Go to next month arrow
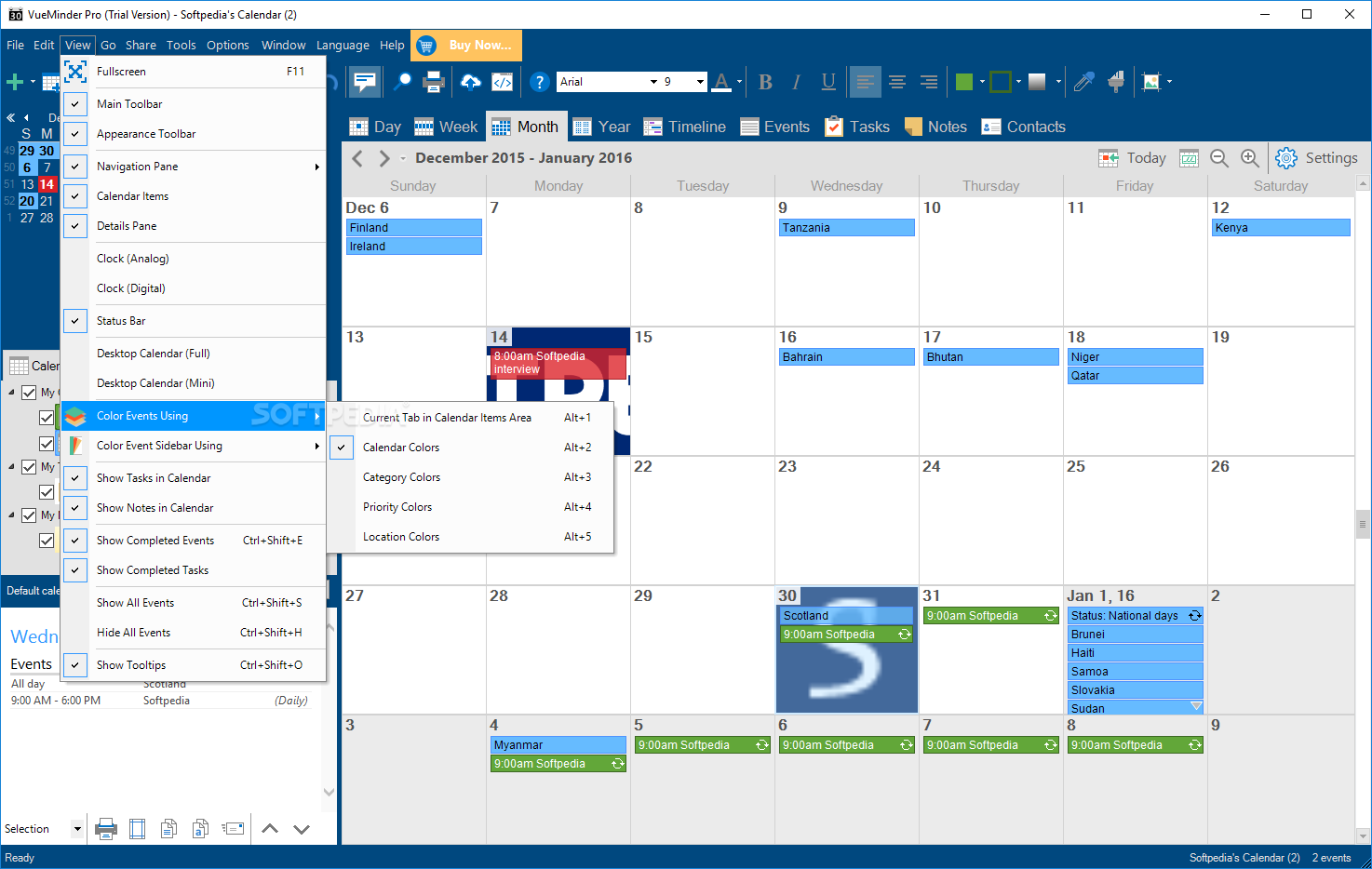The height and width of the screenshot is (869, 1372). pyautogui.click(x=383, y=158)
